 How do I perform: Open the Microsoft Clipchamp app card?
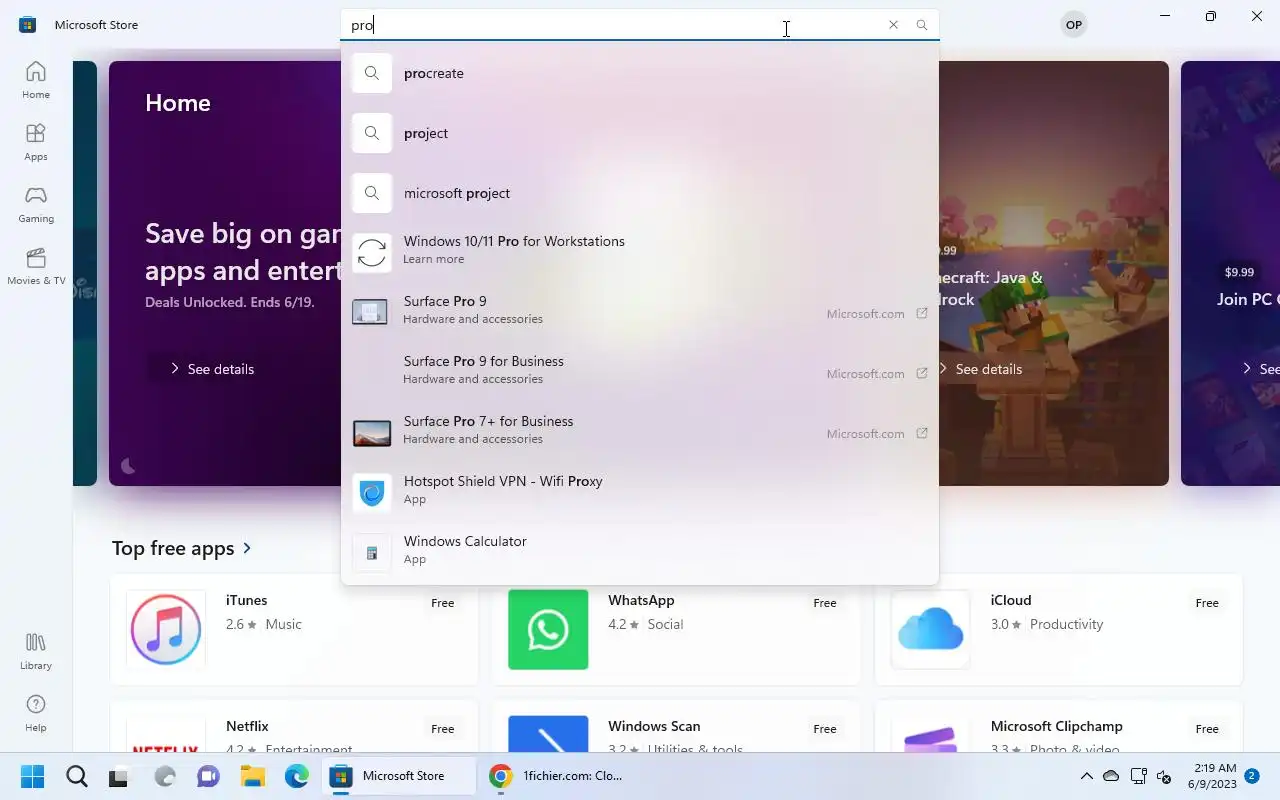[x=1058, y=728]
